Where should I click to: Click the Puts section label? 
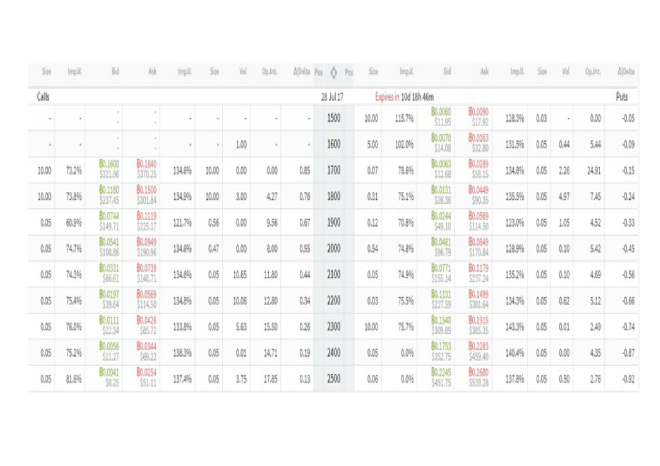(x=621, y=97)
